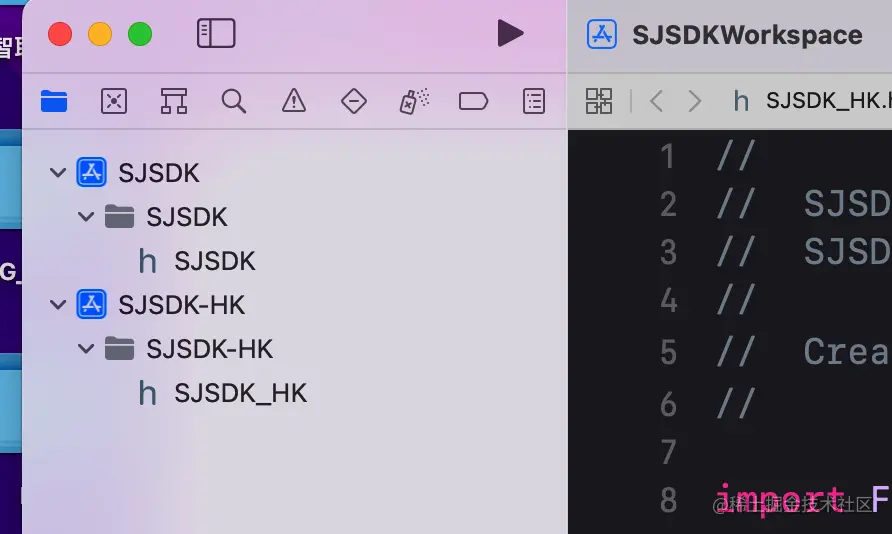892x534 pixels.
Task: Open the Project navigator folder icon
Action: coord(54,101)
